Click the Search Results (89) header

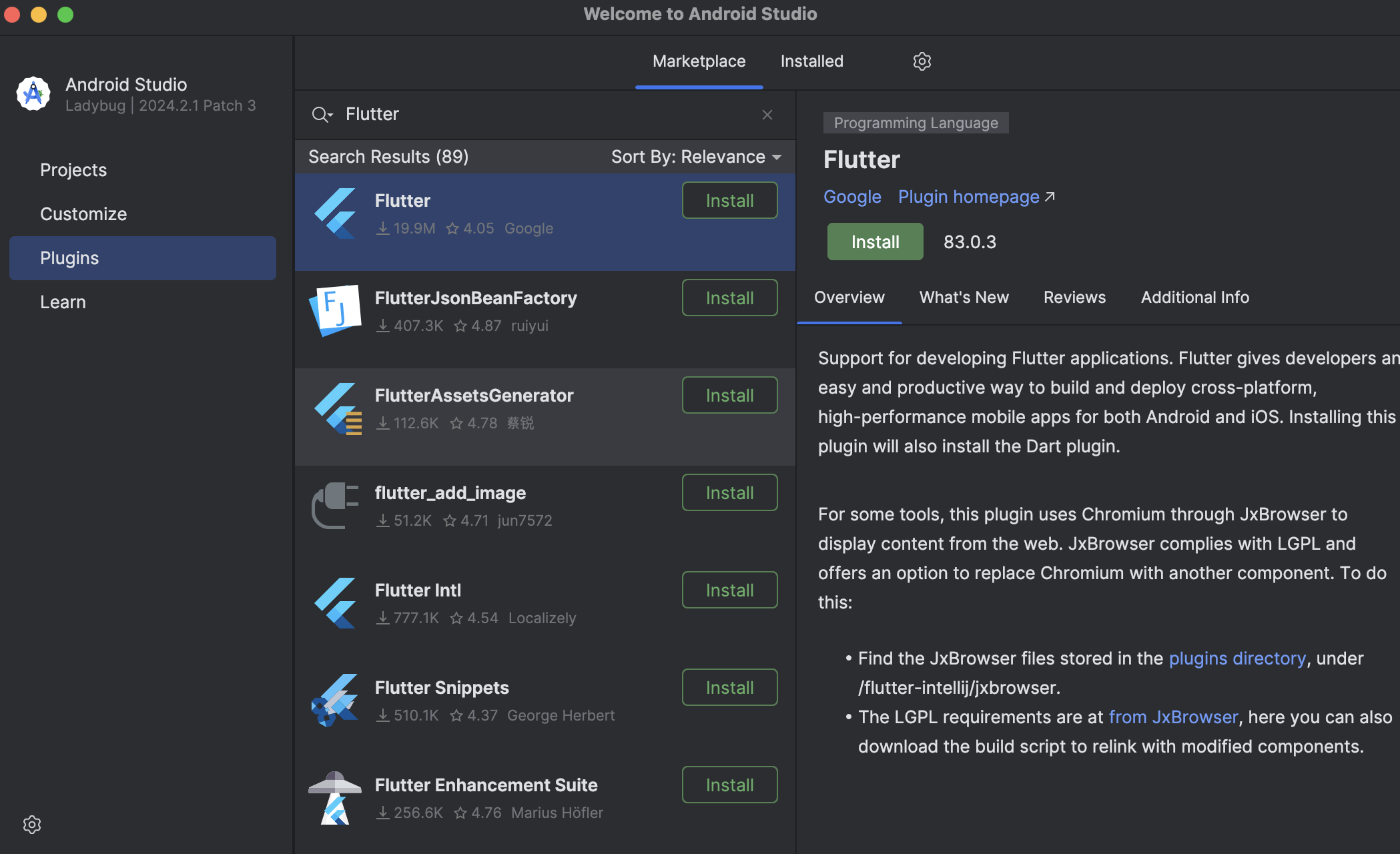point(388,157)
